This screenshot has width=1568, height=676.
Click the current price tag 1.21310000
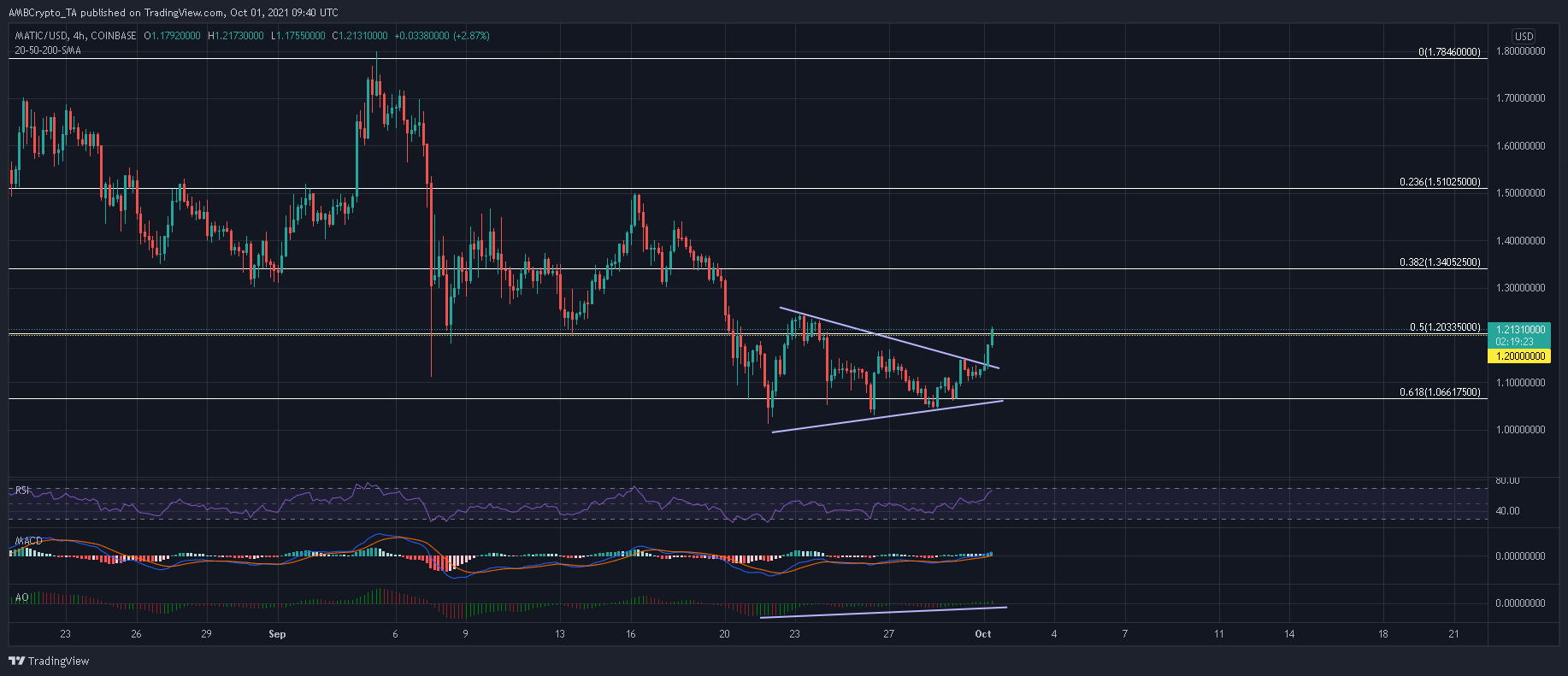pyautogui.click(x=1518, y=329)
